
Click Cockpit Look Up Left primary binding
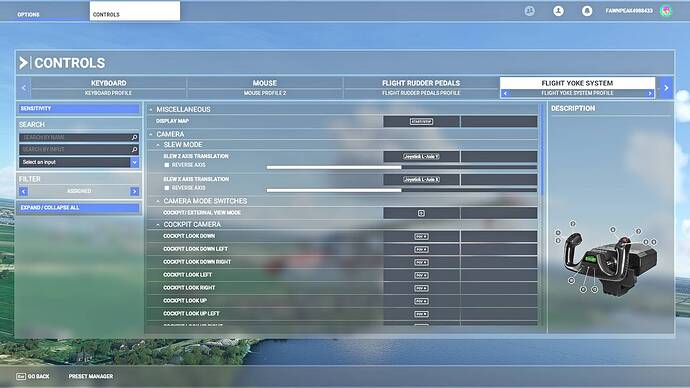pos(421,314)
